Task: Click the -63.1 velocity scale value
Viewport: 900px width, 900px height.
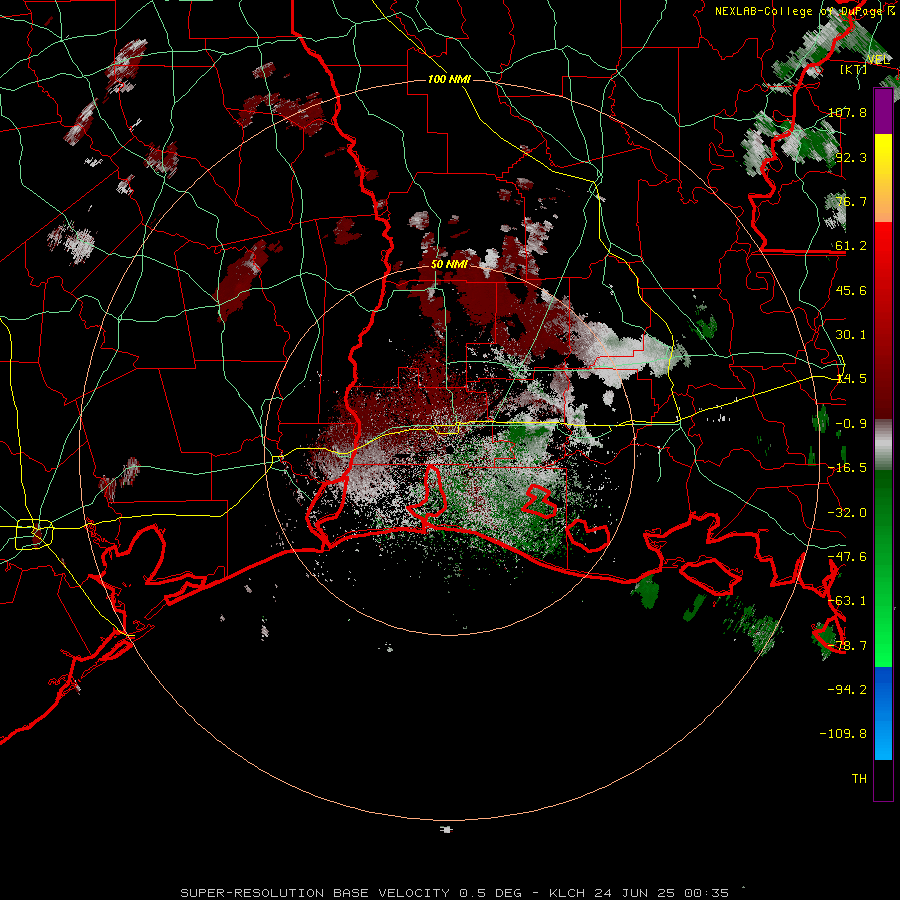Action: coord(847,600)
